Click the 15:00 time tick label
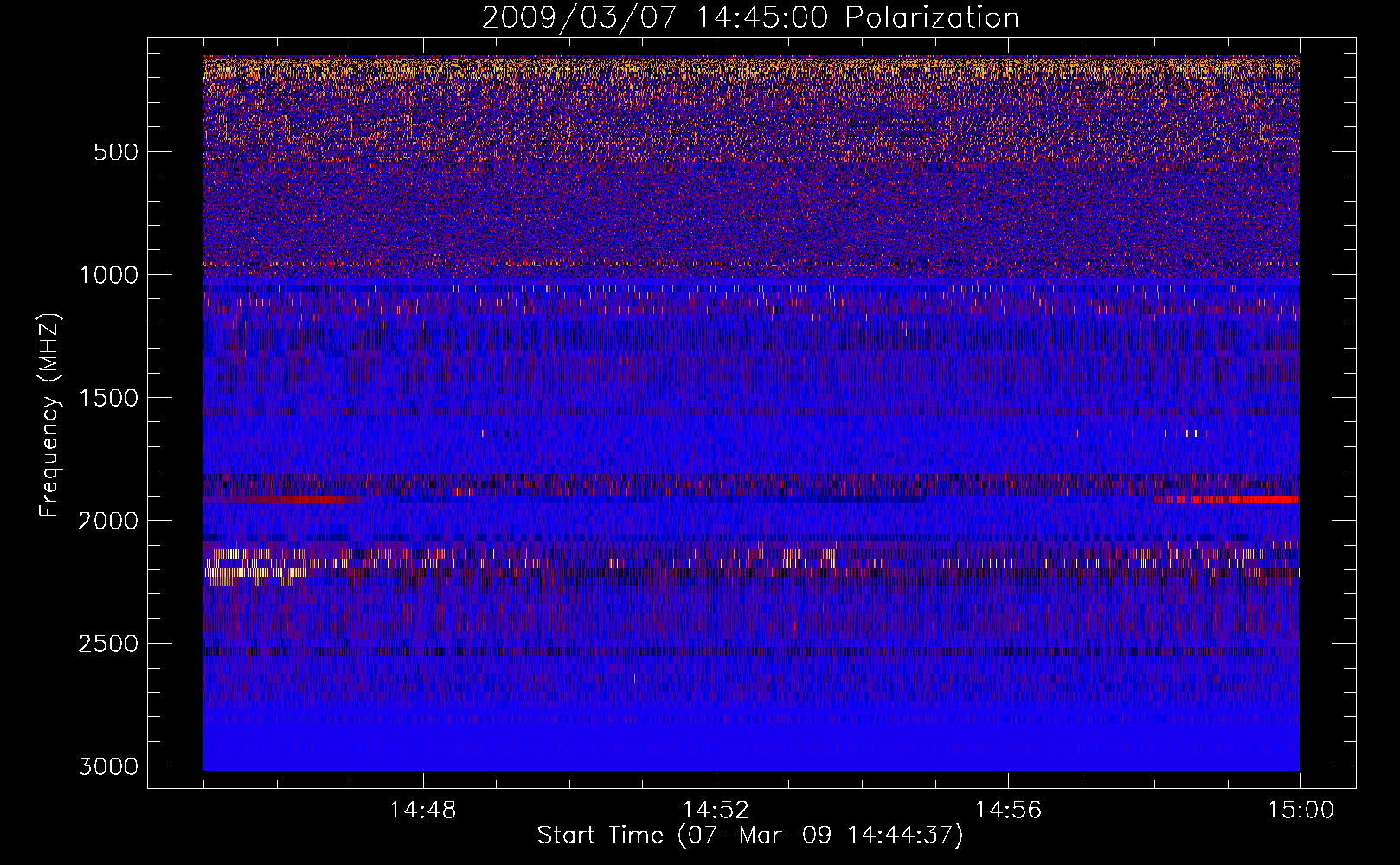 pyautogui.click(x=1300, y=811)
